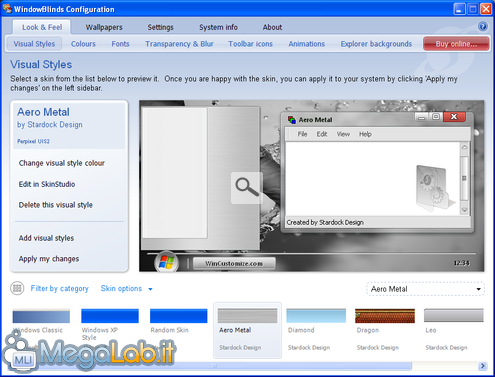The image size is (495, 377).
Task: Click Add visual styles
Action: pyautogui.click(x=46, y=238)
